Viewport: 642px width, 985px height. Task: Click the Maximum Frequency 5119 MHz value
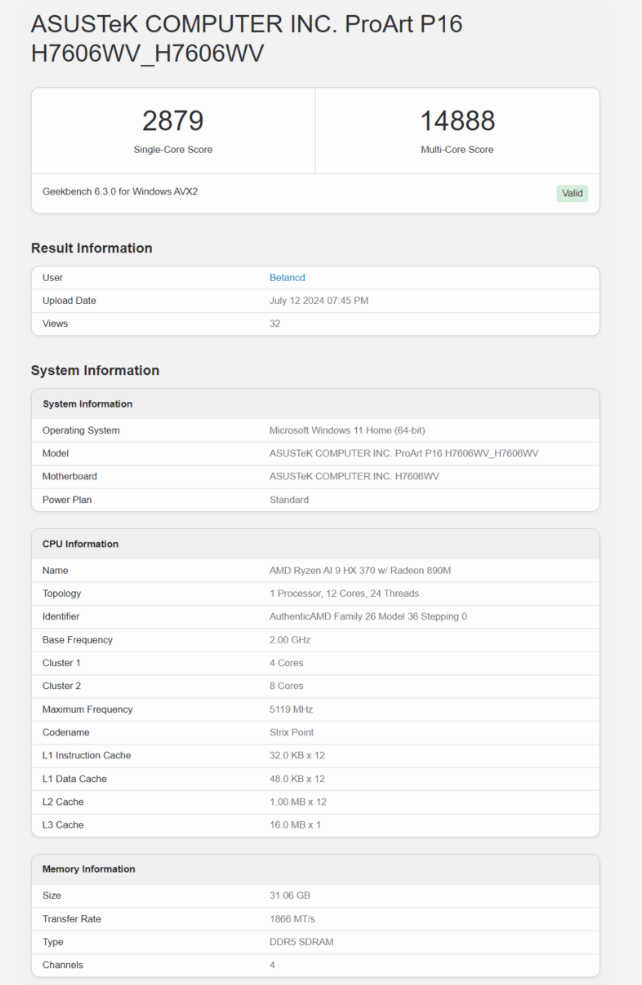(291, 709)
